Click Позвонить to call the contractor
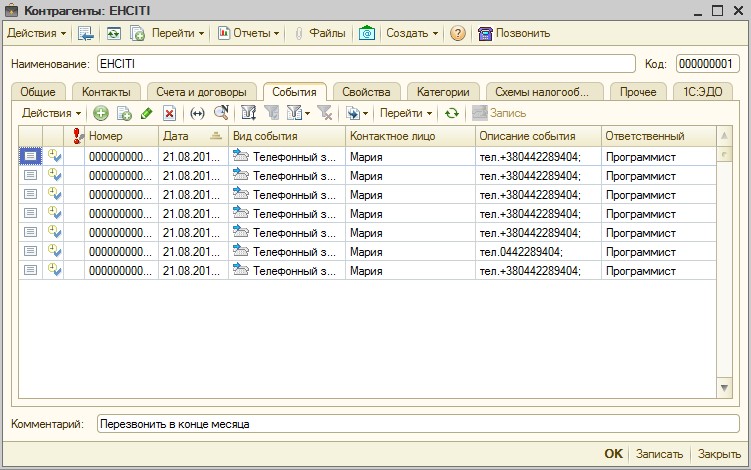Image resolution: width=751 pixels, height=470 pixels. click(x=514, y=33)
